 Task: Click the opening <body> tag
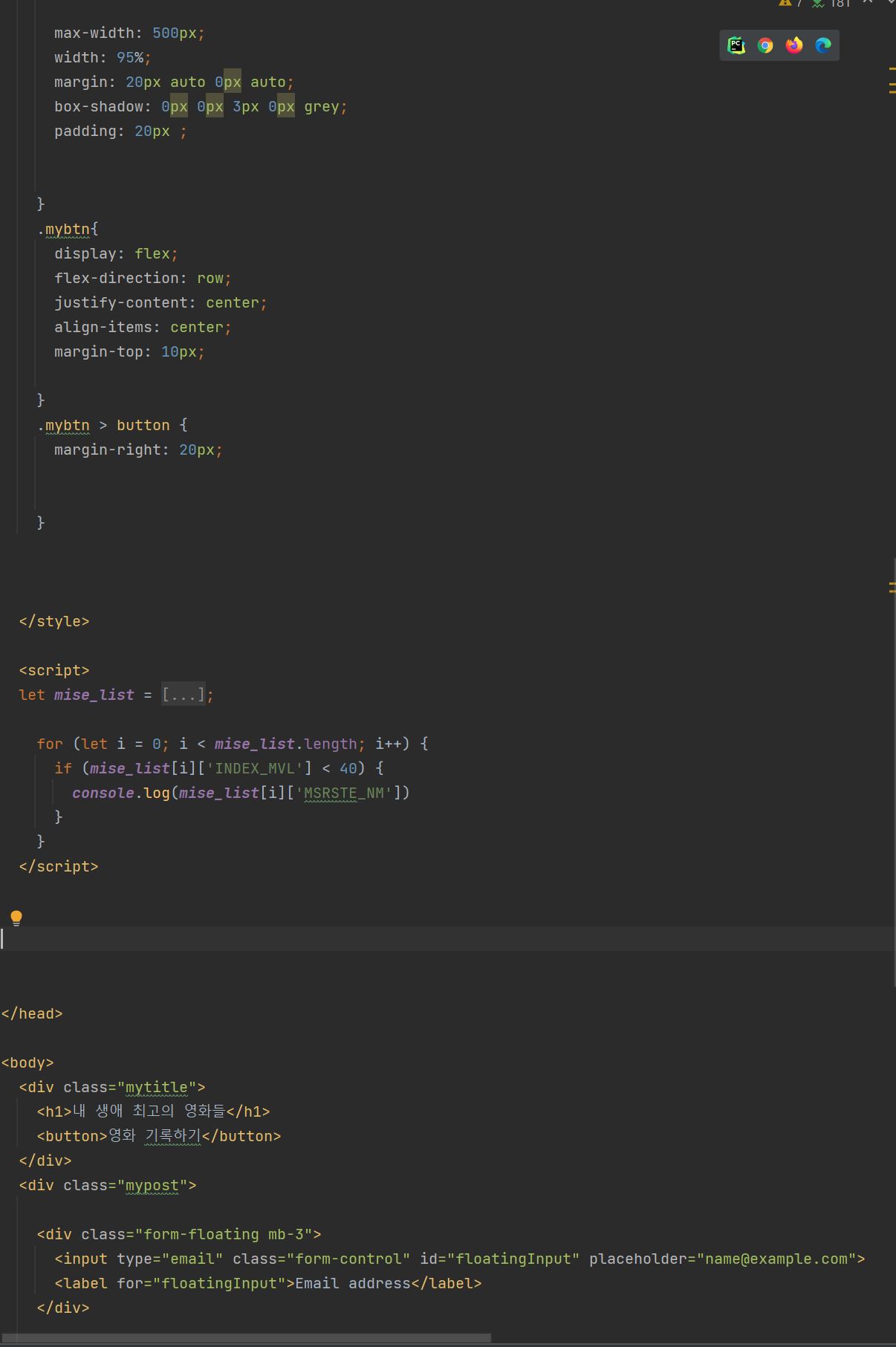pos(27,1062)
